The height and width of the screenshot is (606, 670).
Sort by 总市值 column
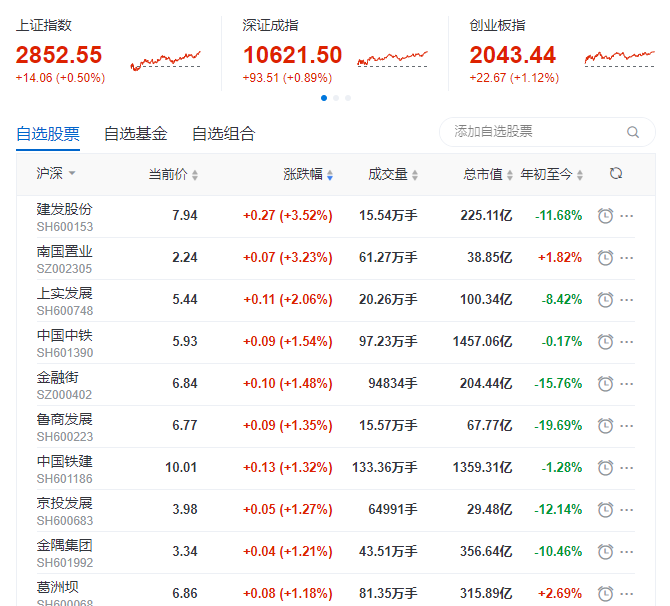[488, 174]
